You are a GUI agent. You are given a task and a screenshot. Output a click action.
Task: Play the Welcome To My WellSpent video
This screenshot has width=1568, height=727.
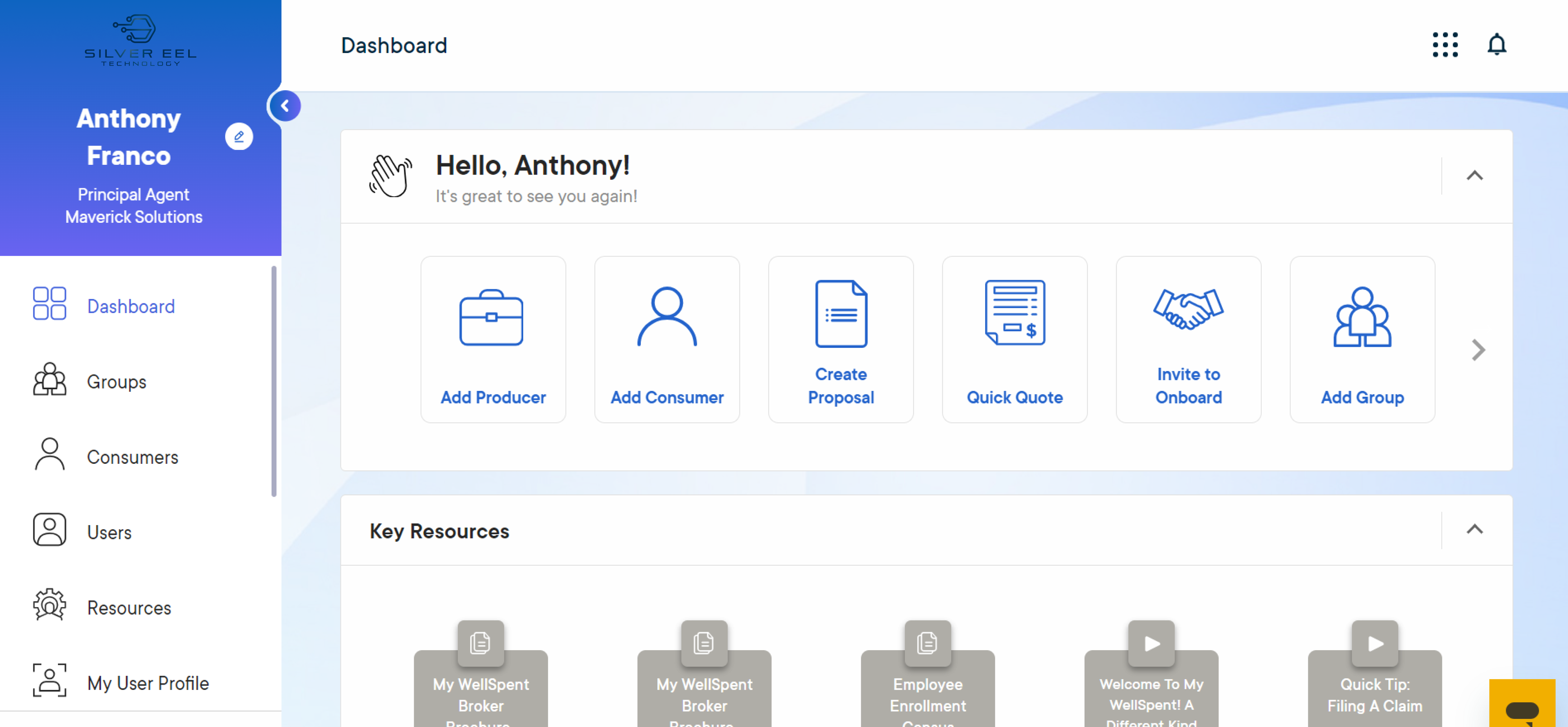point(1151,643)
